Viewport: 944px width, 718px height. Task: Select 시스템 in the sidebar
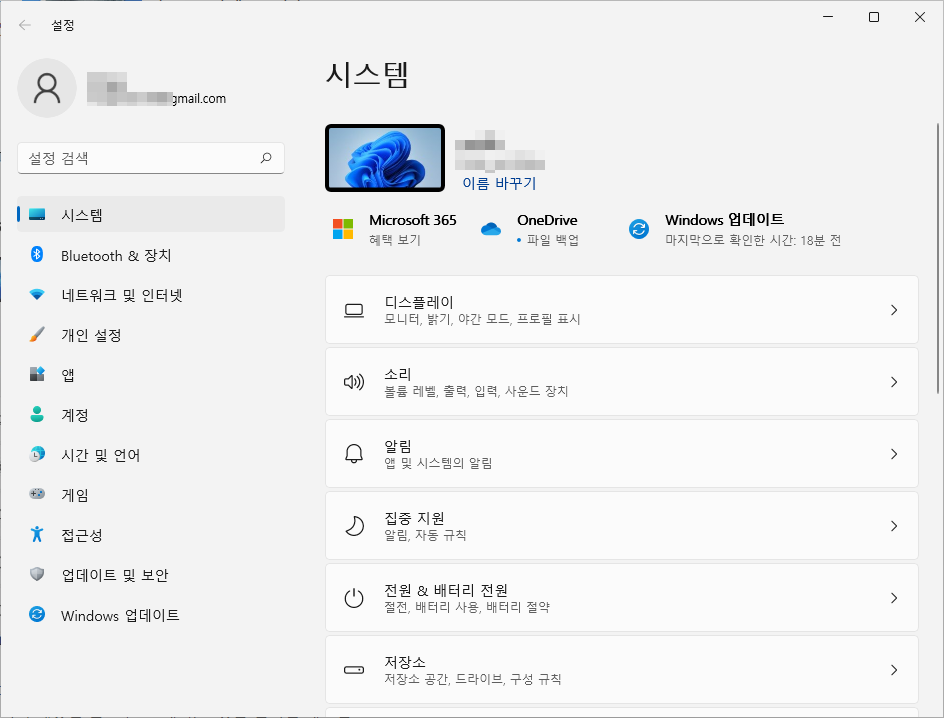[x=151, y=214]
